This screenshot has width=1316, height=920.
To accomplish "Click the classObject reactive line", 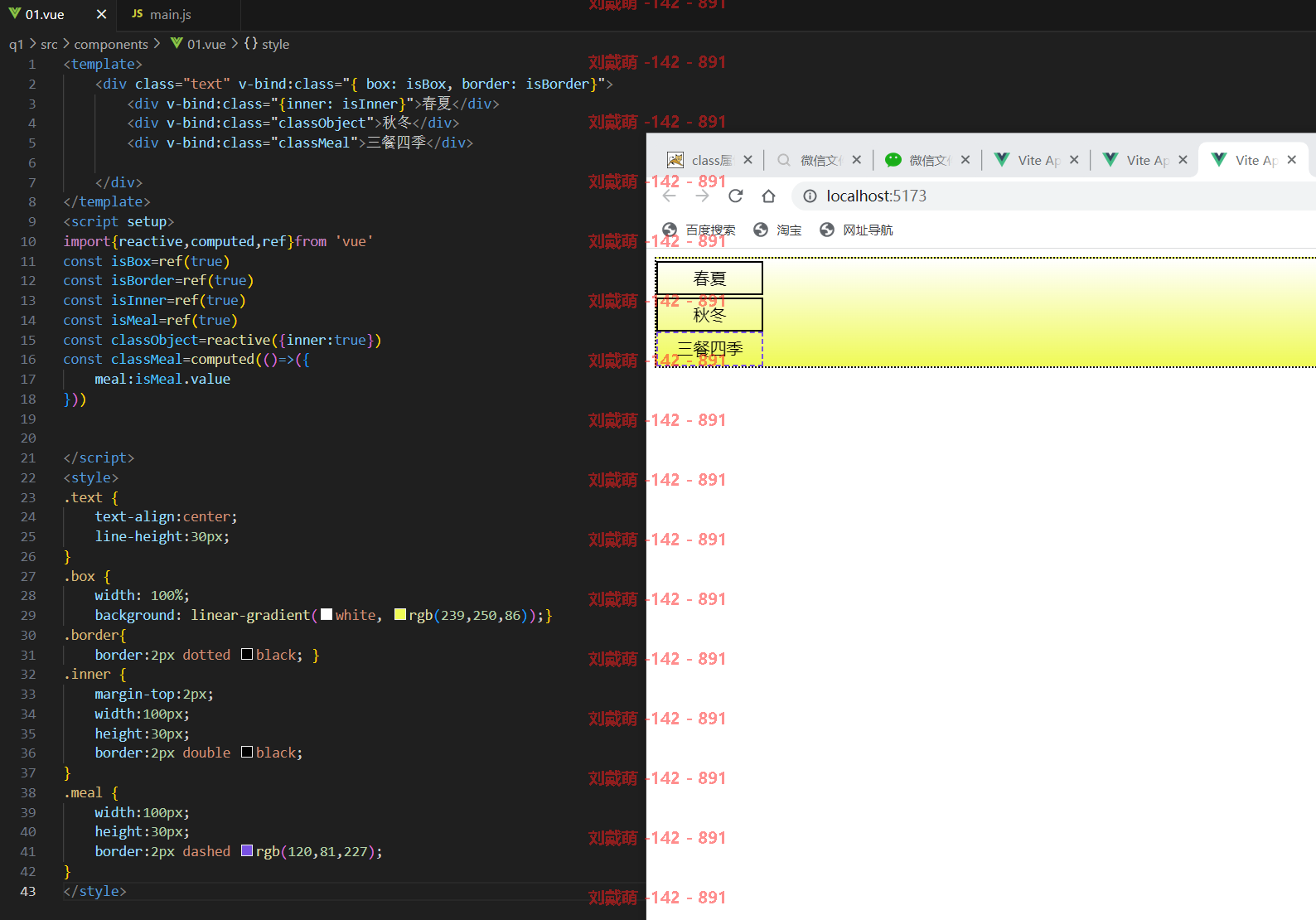I will [x=222, y=340].
